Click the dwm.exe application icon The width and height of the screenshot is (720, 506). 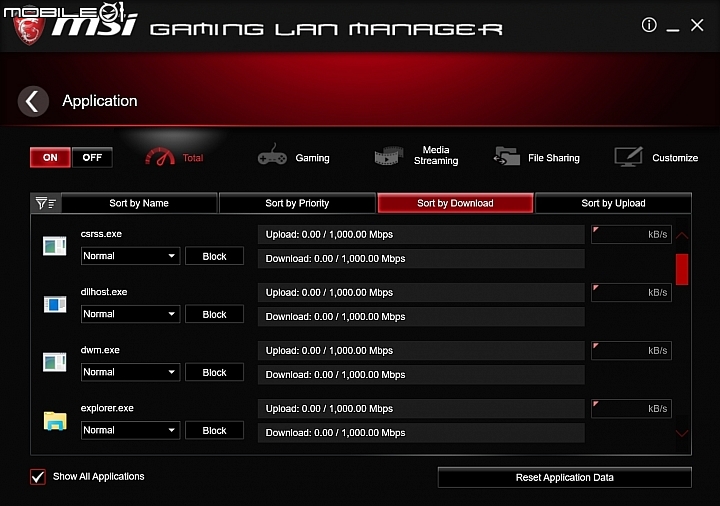coord(55,362)
